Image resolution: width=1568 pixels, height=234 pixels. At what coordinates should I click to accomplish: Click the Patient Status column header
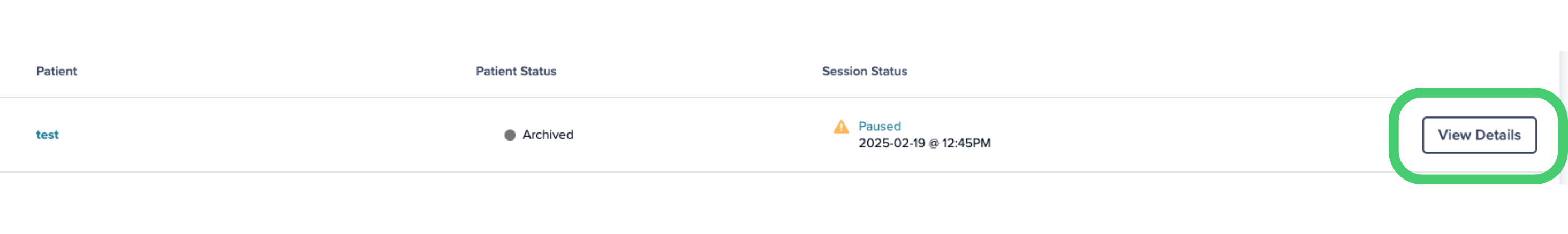(x=516, y=71)
